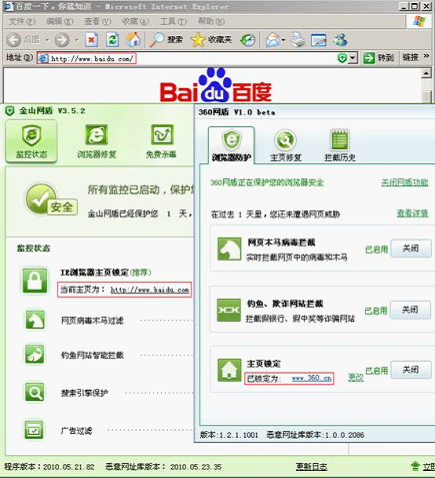Image resolution: width=435 pixels, height=478 pixels.
Task: Expand the address bar dropdown arrow
Action: click(x=353, y=58)
